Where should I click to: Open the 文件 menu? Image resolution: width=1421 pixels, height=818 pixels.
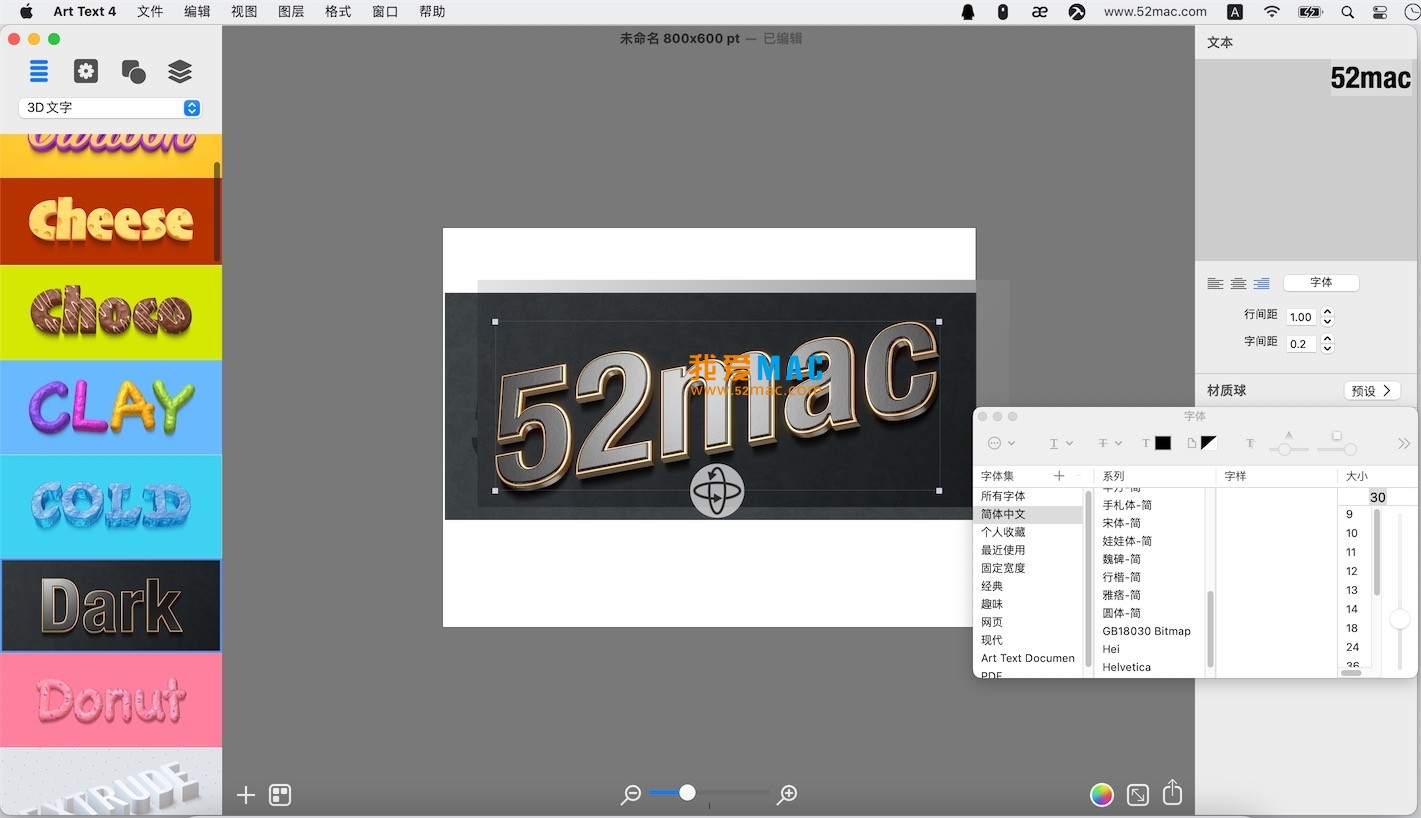150,12
